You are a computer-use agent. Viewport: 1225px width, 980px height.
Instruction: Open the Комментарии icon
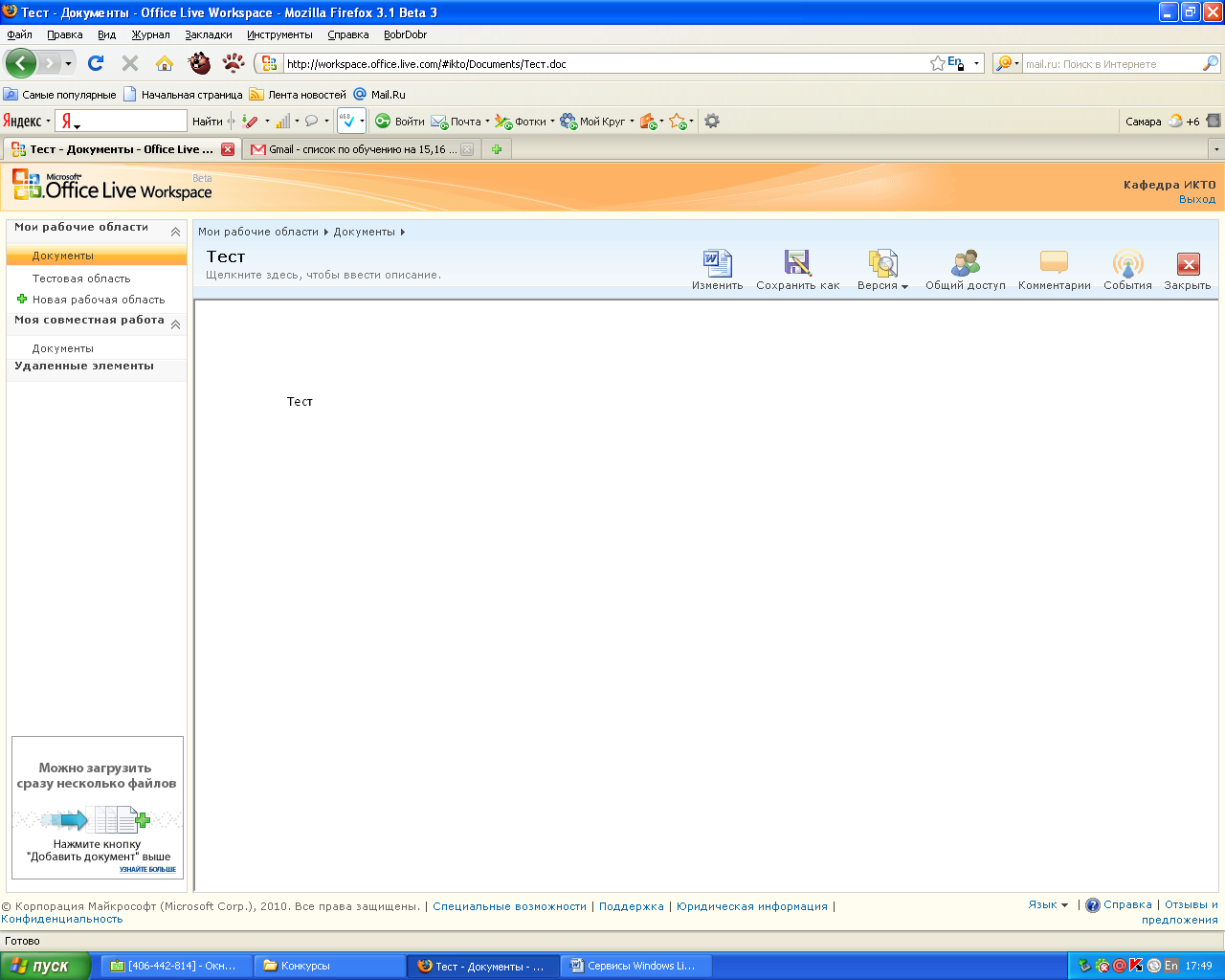click(1054, 263)
